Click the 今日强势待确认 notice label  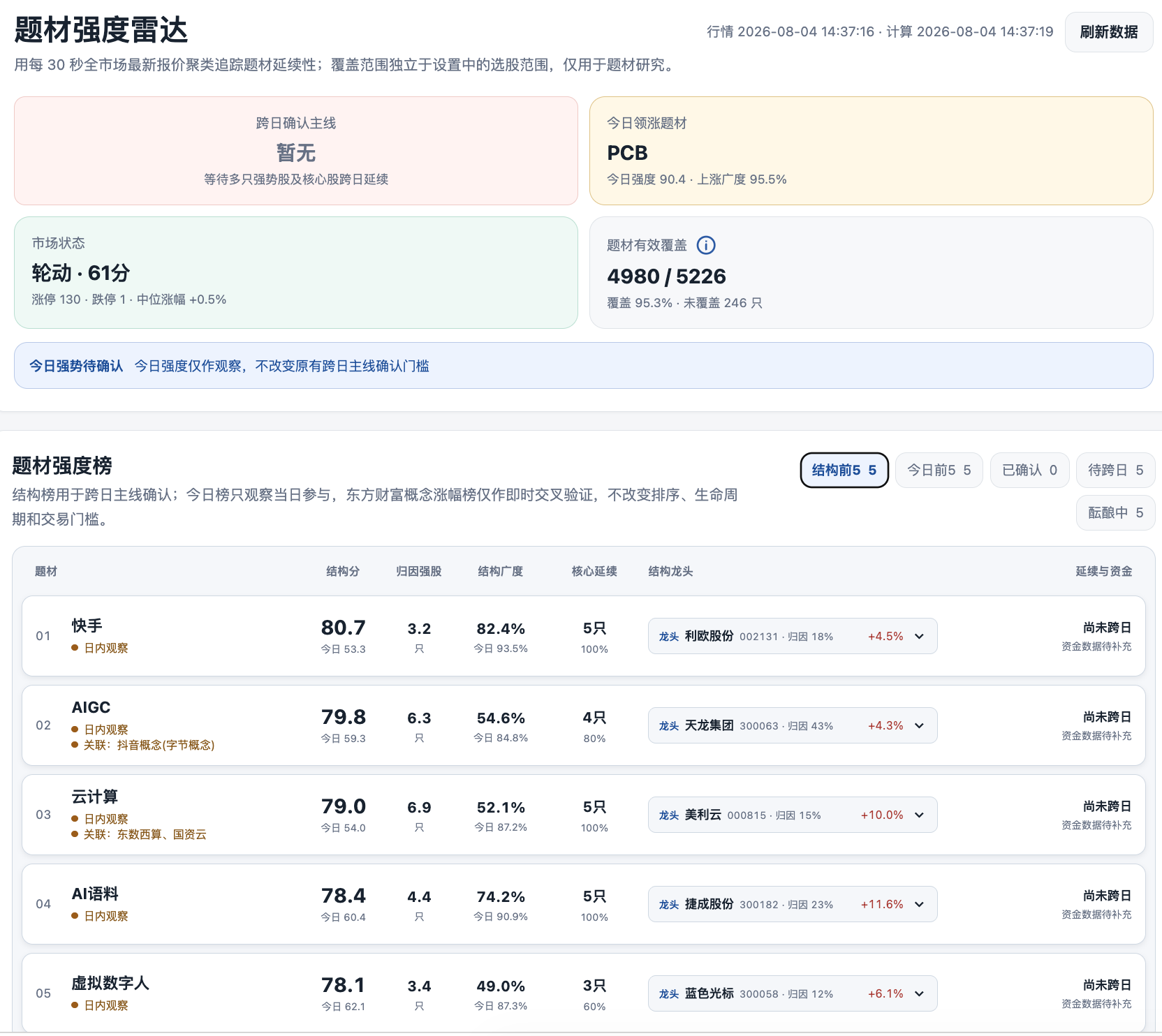76,366
